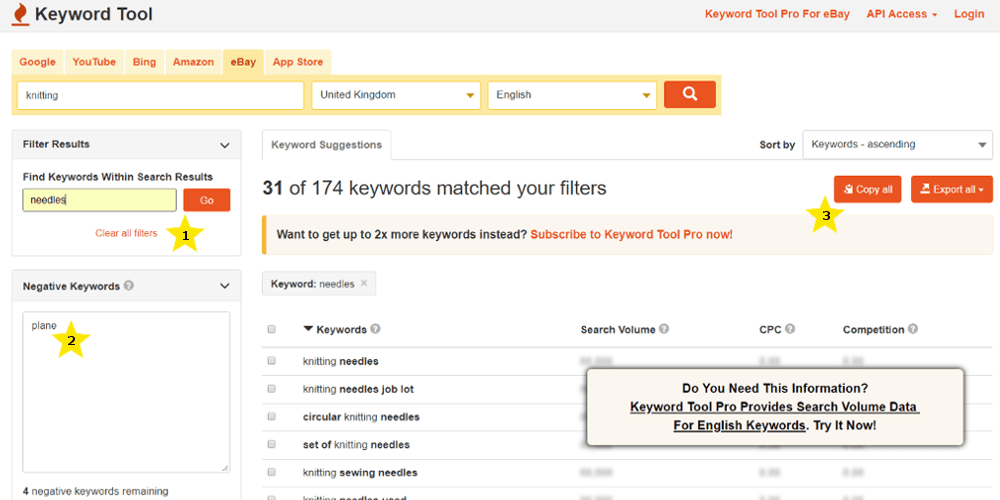Open help icon beside Keywords column header
This screenshot has height=500, width=1000.
point(376,329)
